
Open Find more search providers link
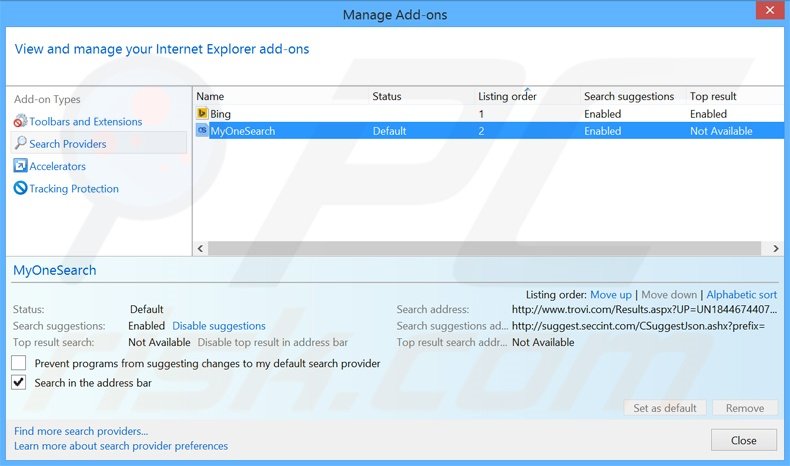click(x=81, y=431)
